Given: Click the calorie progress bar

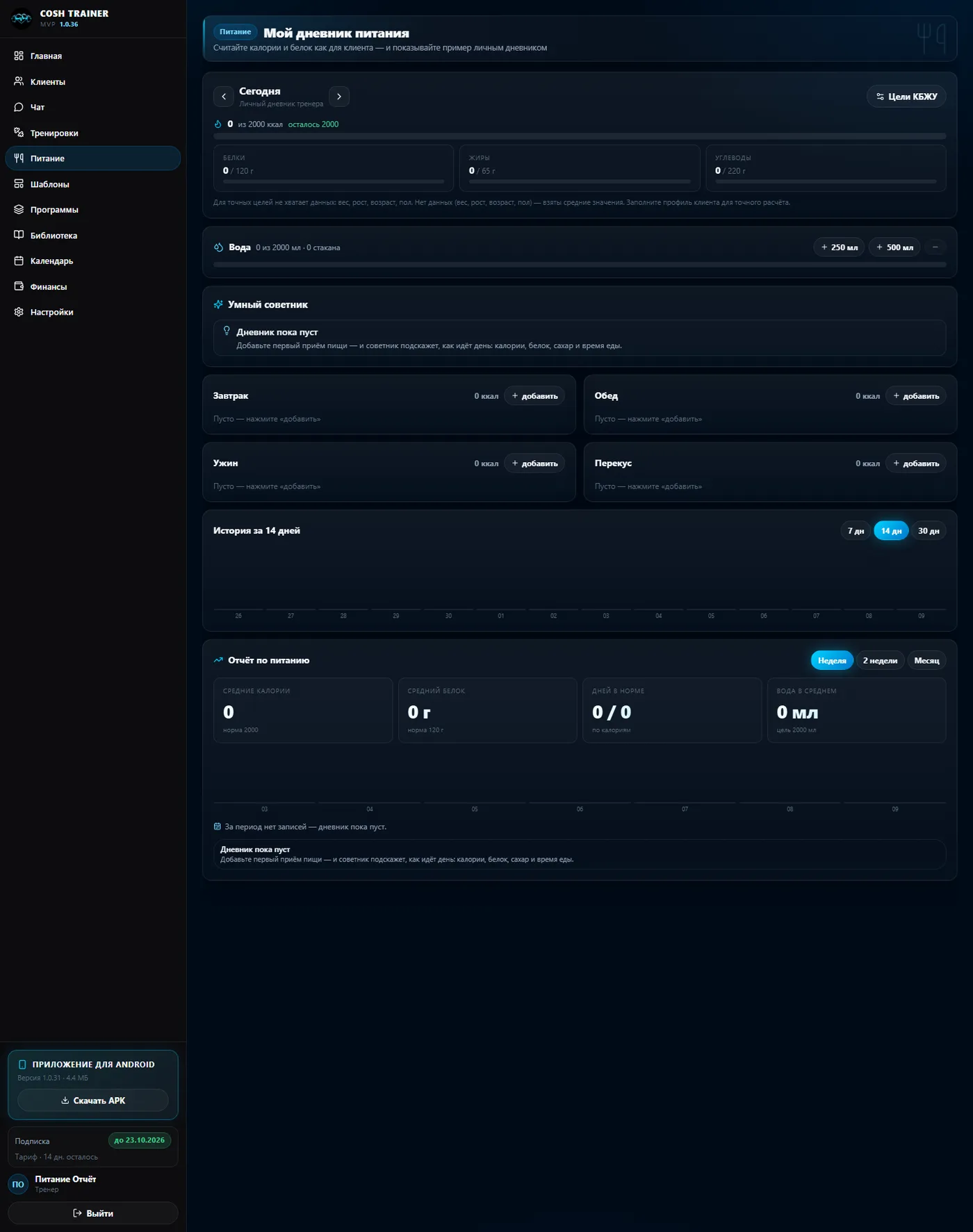Looking at the screenshot, I should click(580, 136).
